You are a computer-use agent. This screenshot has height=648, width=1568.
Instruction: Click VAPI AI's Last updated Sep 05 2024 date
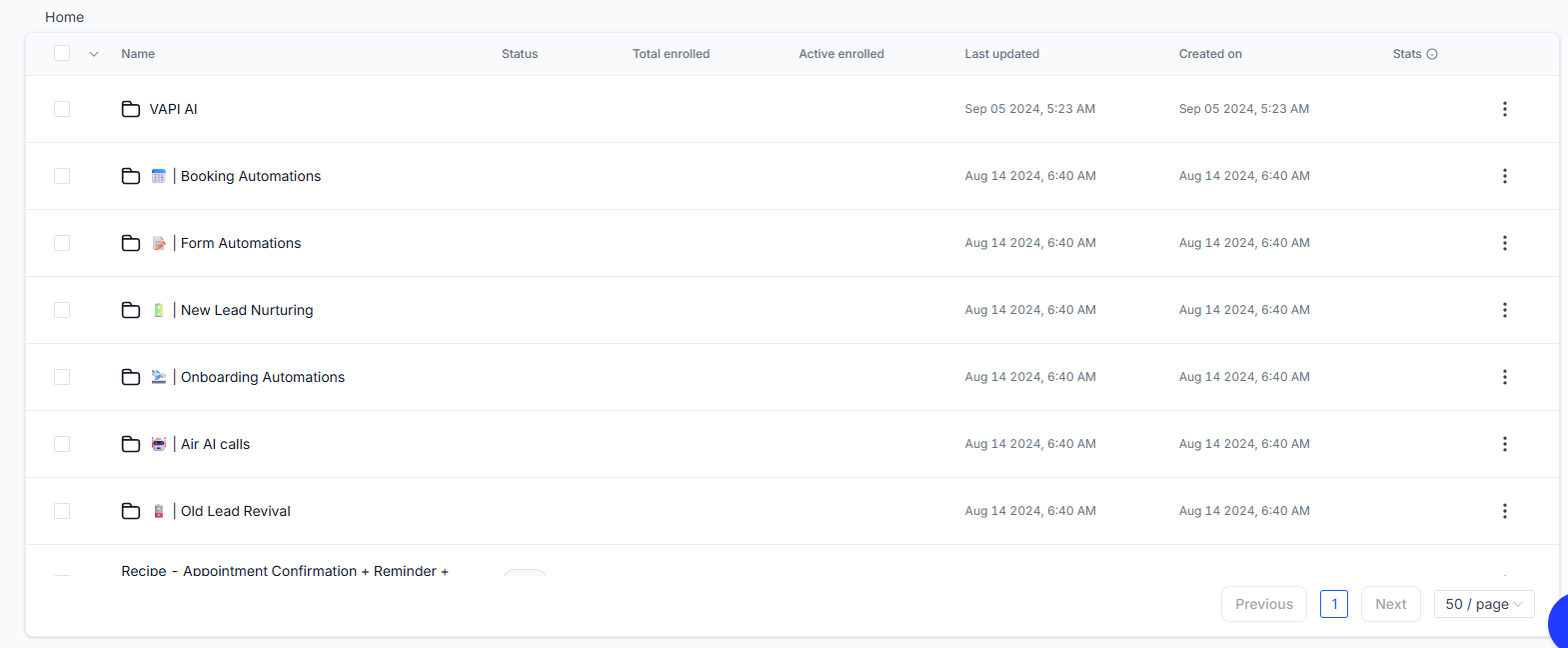[1029, 109]
